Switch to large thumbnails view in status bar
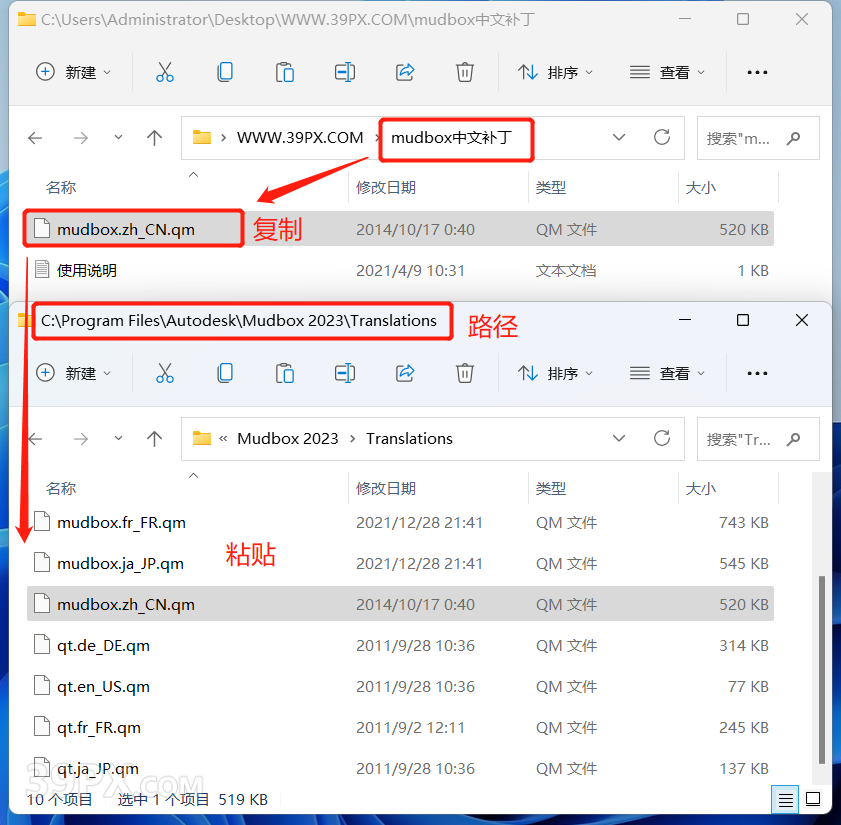Image resolution: width=841 pixels, height=825 pixels. pos(813,800)
